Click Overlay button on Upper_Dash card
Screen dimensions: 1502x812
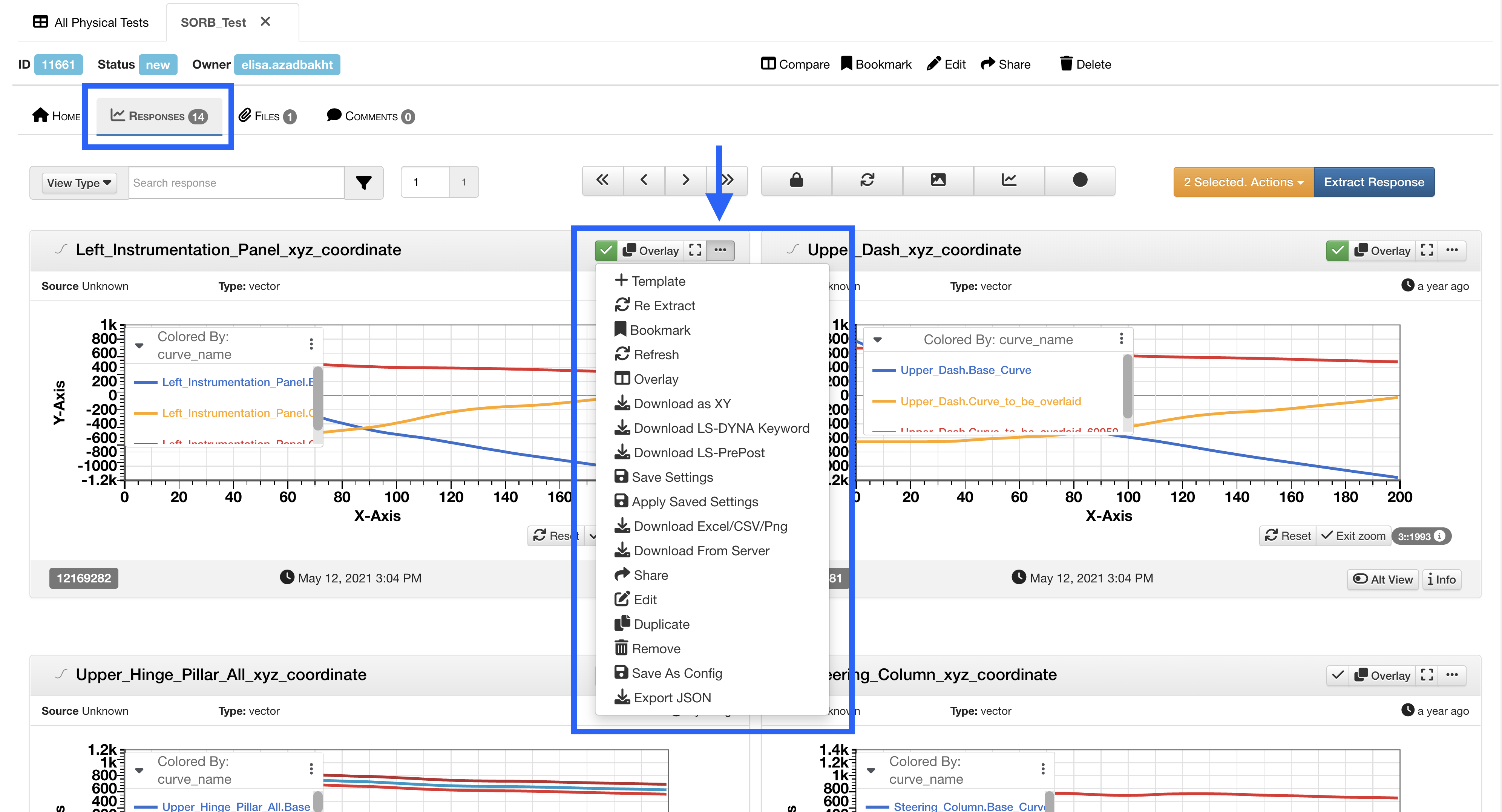tap(1382, 251)
